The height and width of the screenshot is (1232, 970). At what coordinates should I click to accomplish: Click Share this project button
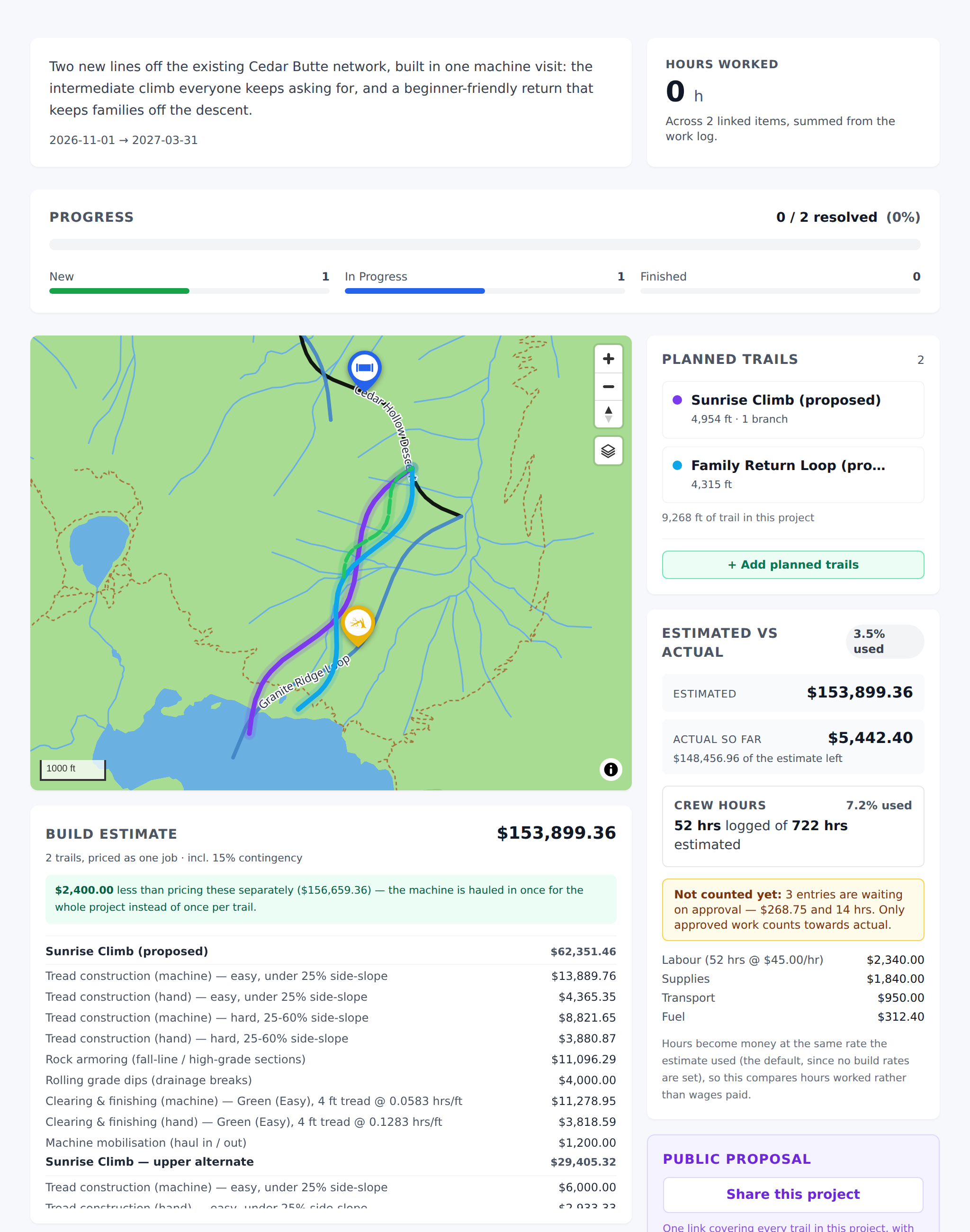click(x=793, y=1195)
